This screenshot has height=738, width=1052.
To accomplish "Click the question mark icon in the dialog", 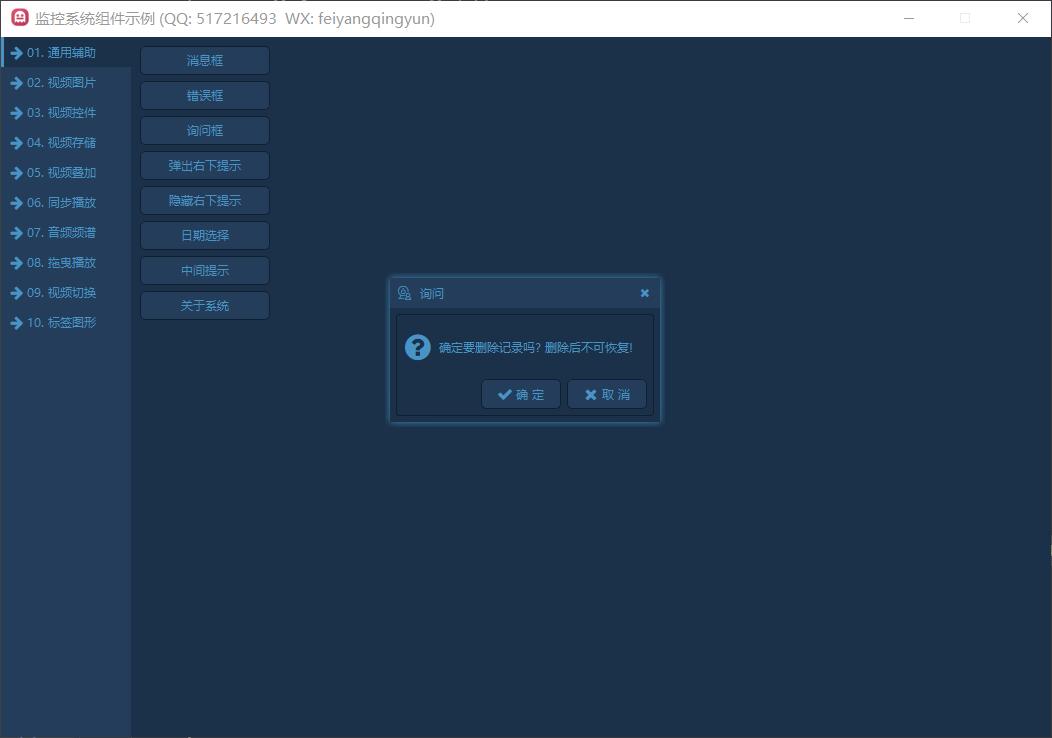I will [x=417, y=347].
